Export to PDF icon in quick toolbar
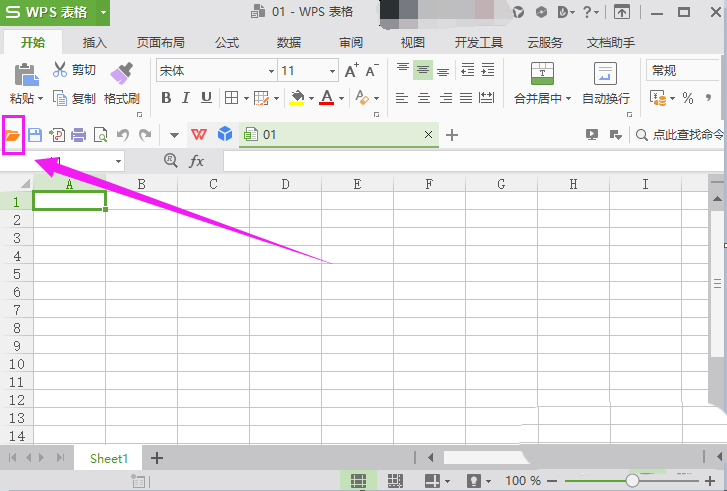 [x=57, y=135]
